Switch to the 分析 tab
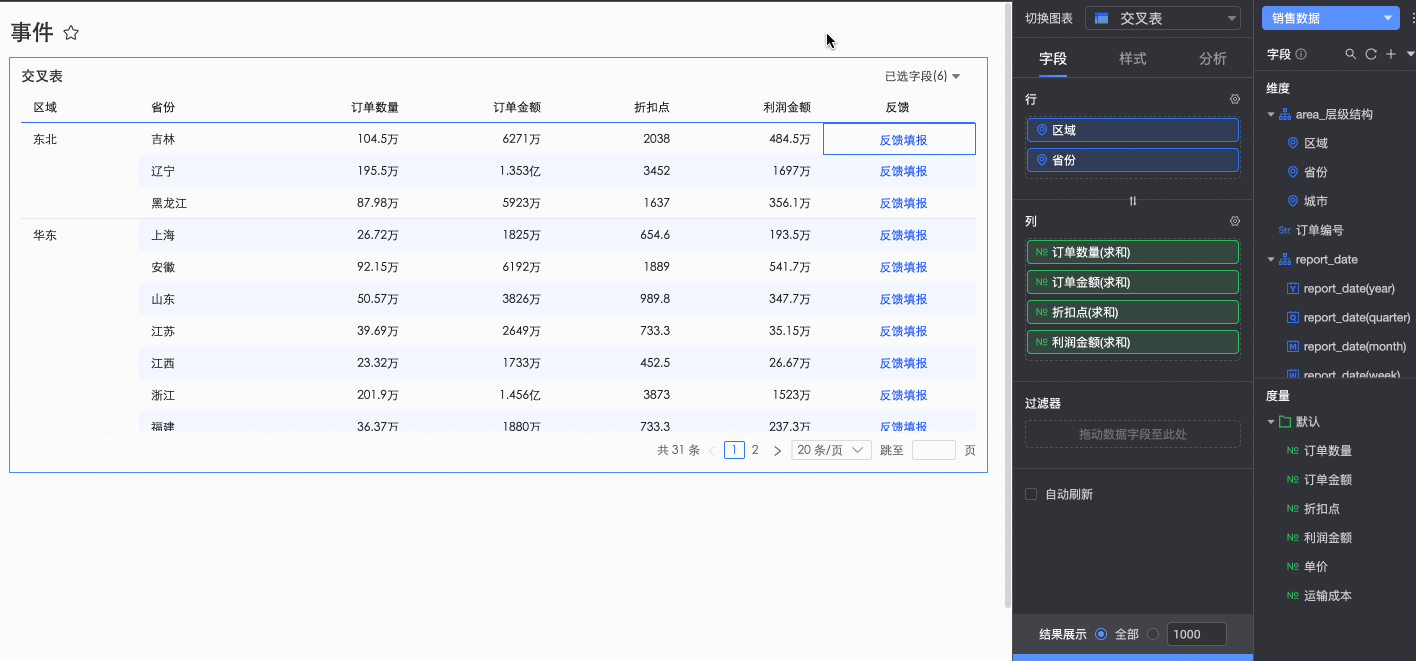The width and height of the screenshot is (1416, 661). (1212, 59)
